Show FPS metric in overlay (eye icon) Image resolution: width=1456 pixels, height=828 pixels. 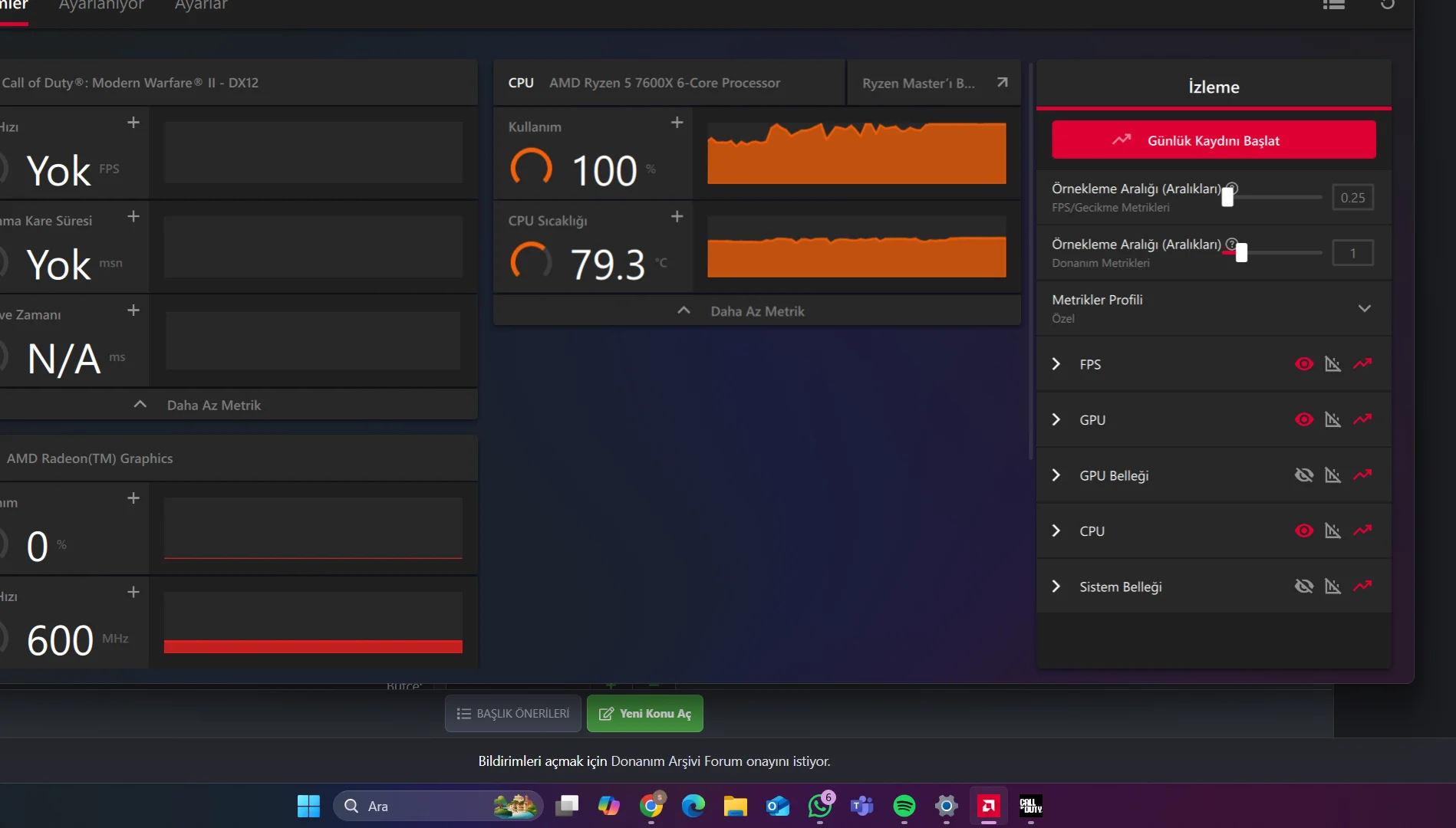(1304, 364)
